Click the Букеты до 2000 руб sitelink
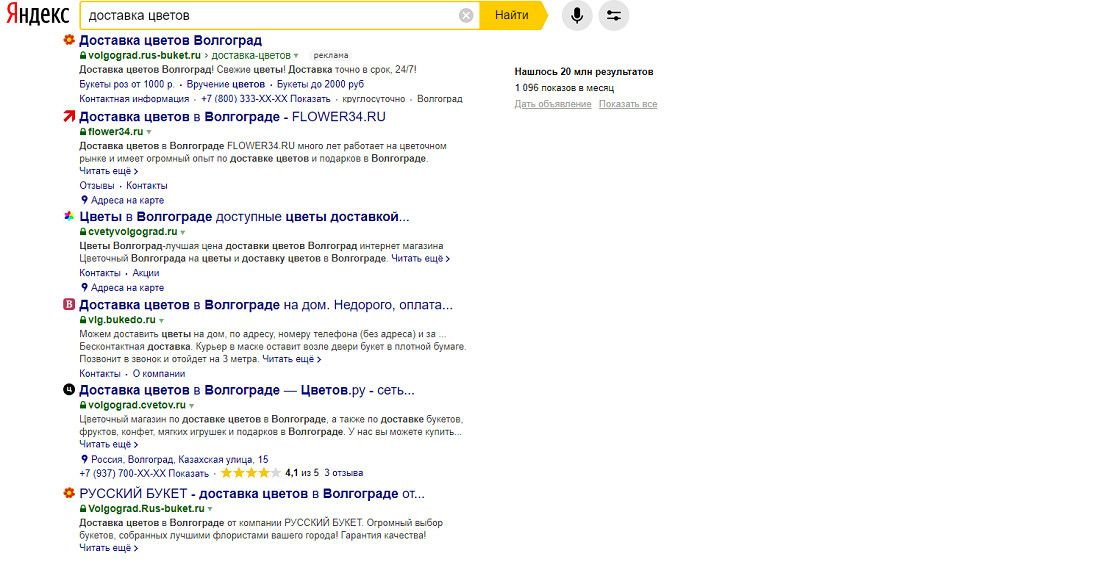This screenshot has height=562, width=1100. tap(321, 84)
